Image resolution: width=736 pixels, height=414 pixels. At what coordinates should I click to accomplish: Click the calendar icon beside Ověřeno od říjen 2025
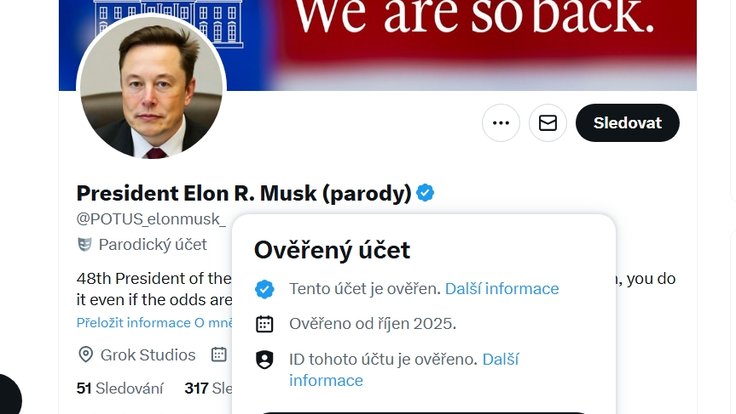click(x=265, y=323)
